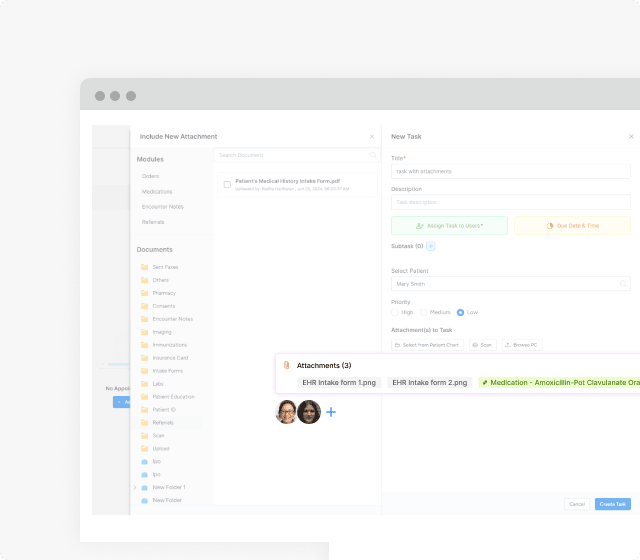640x560 pixels.
Task: Select Medium priority radio button
Action: (x=424, y=312)
